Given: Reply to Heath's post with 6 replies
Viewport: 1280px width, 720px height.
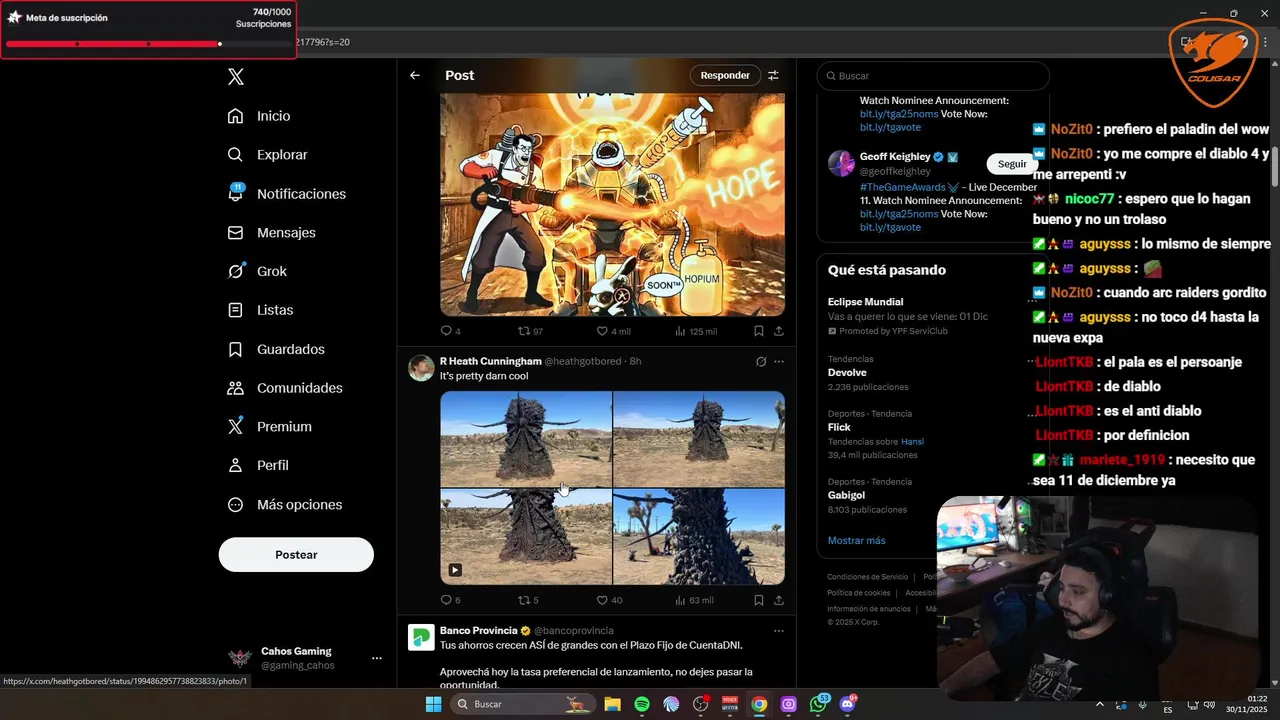Looking at the screenshot, I should point(450,600).
